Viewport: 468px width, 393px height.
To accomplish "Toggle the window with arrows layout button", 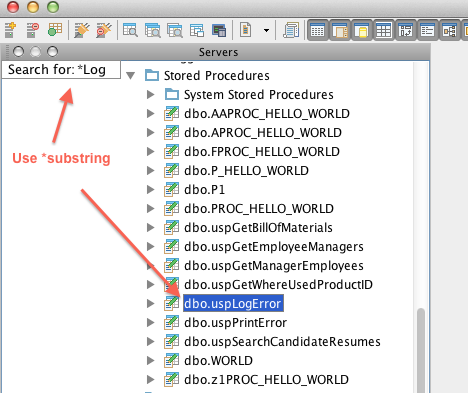I will [x=406, y=30].
